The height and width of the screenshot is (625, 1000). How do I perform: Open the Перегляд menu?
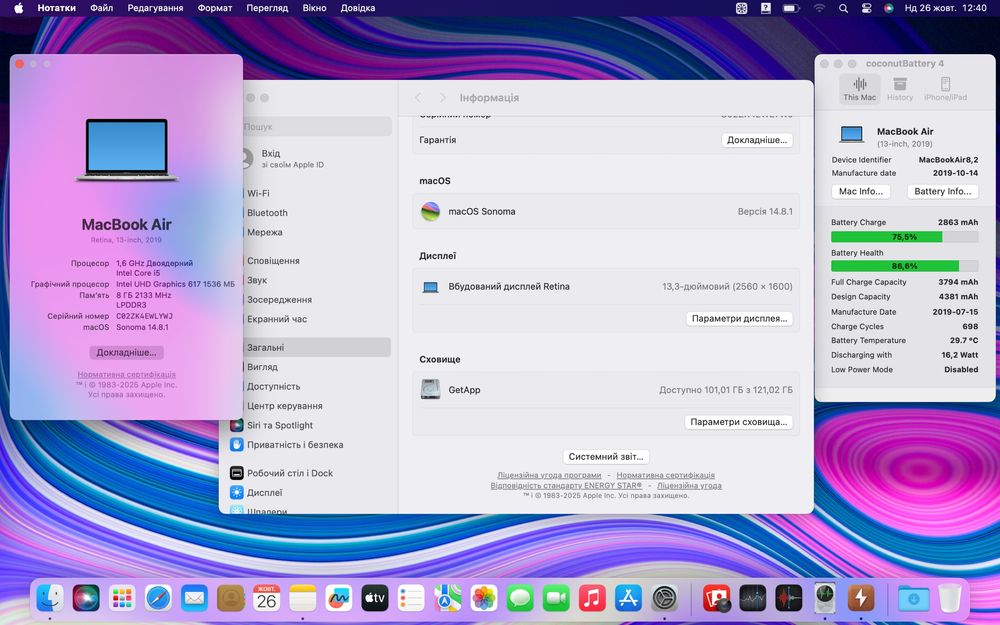[267, 8]
